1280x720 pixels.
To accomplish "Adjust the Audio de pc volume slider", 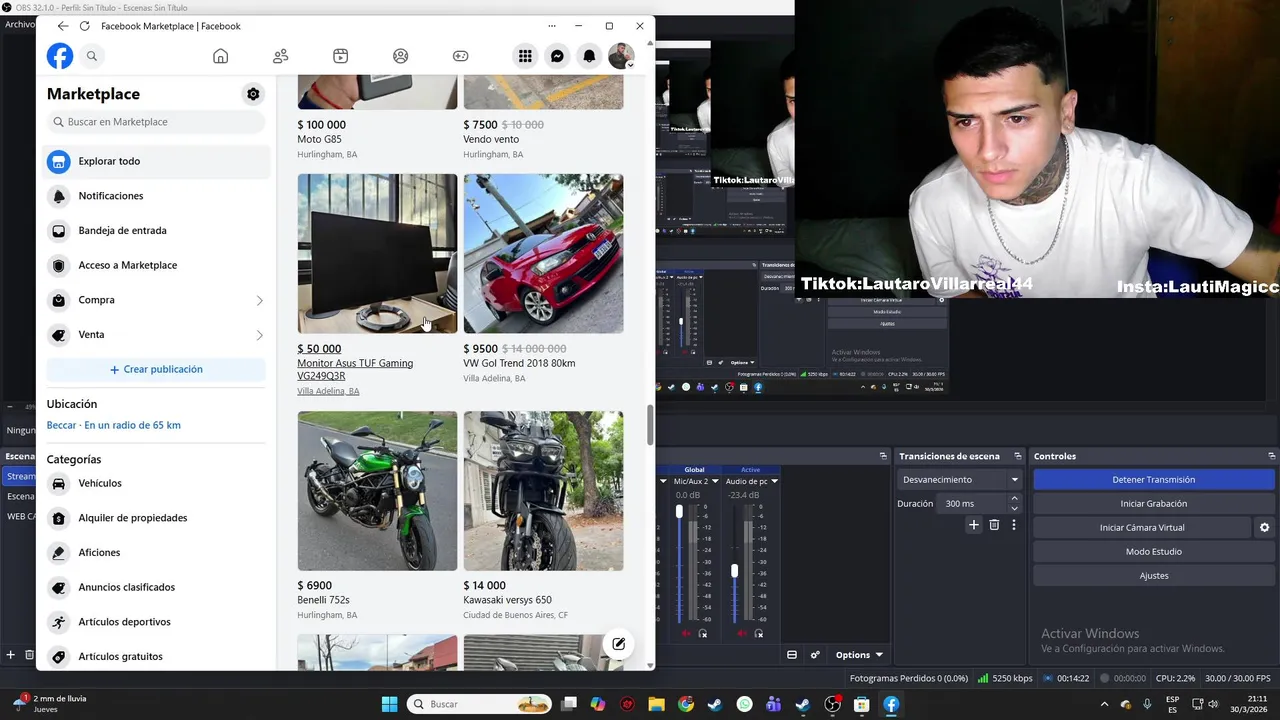I will pos(735,570).
